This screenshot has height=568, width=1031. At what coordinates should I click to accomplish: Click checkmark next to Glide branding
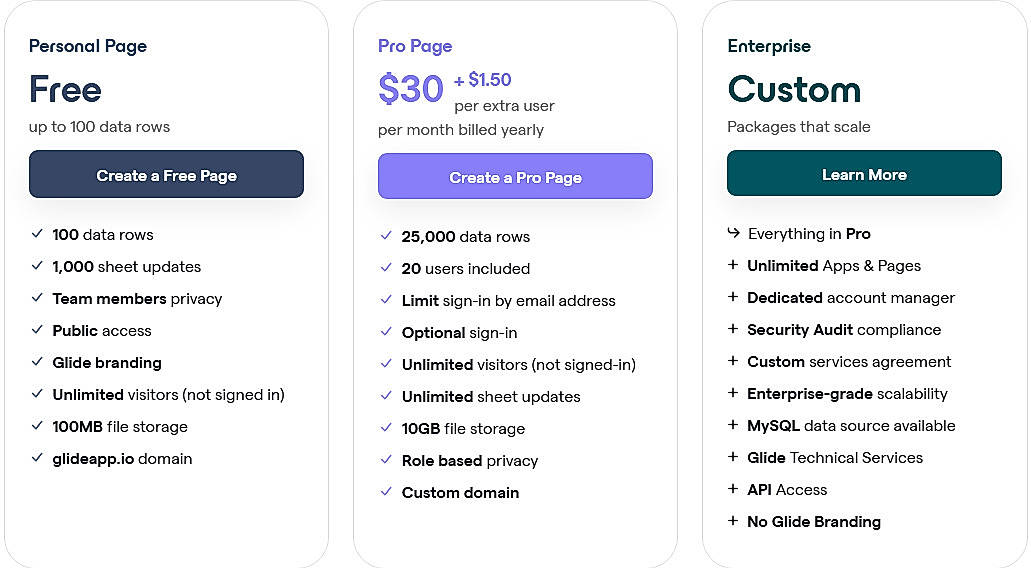tap(37, 362)
